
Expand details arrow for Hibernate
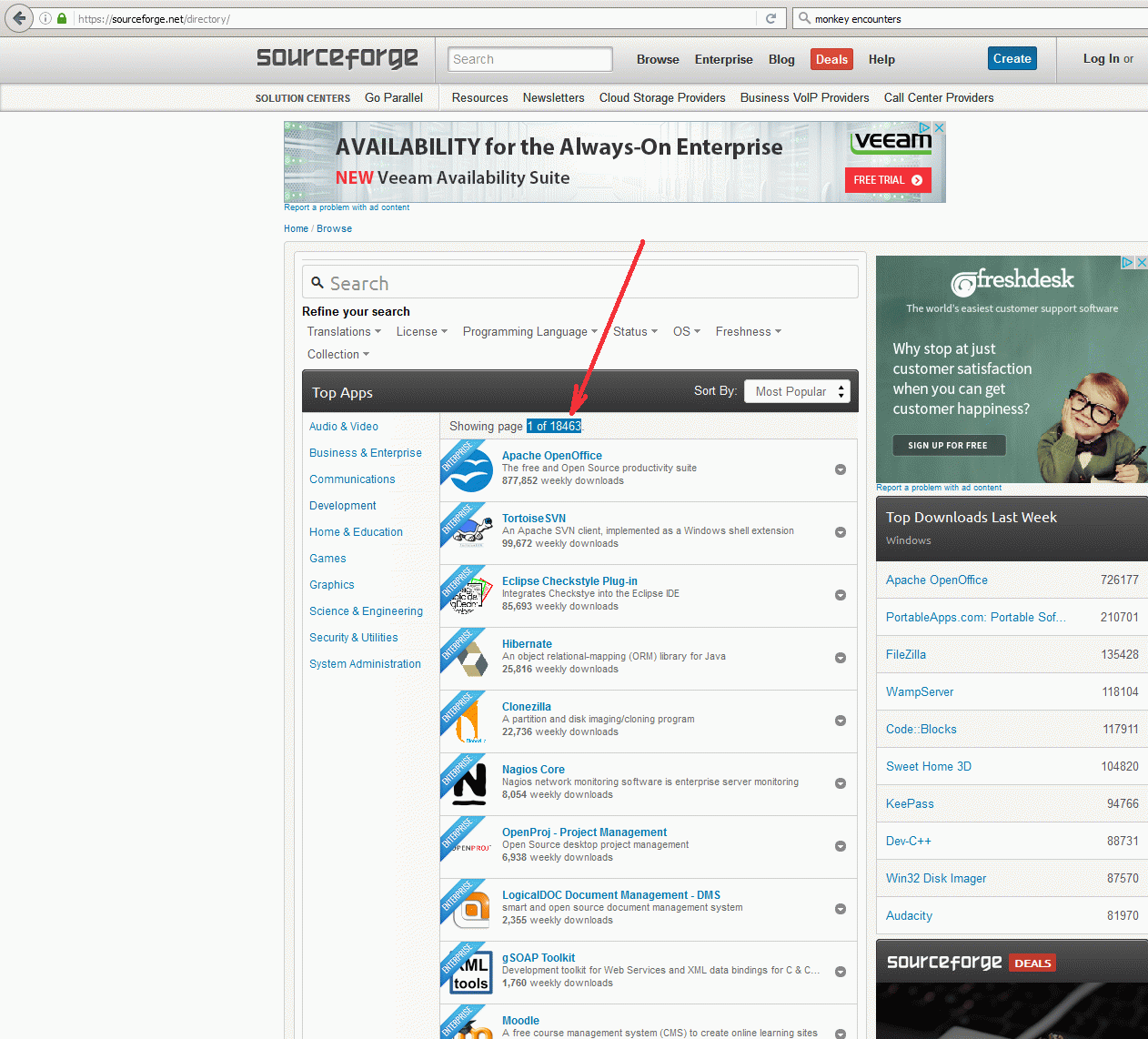[x=841, y=658]
